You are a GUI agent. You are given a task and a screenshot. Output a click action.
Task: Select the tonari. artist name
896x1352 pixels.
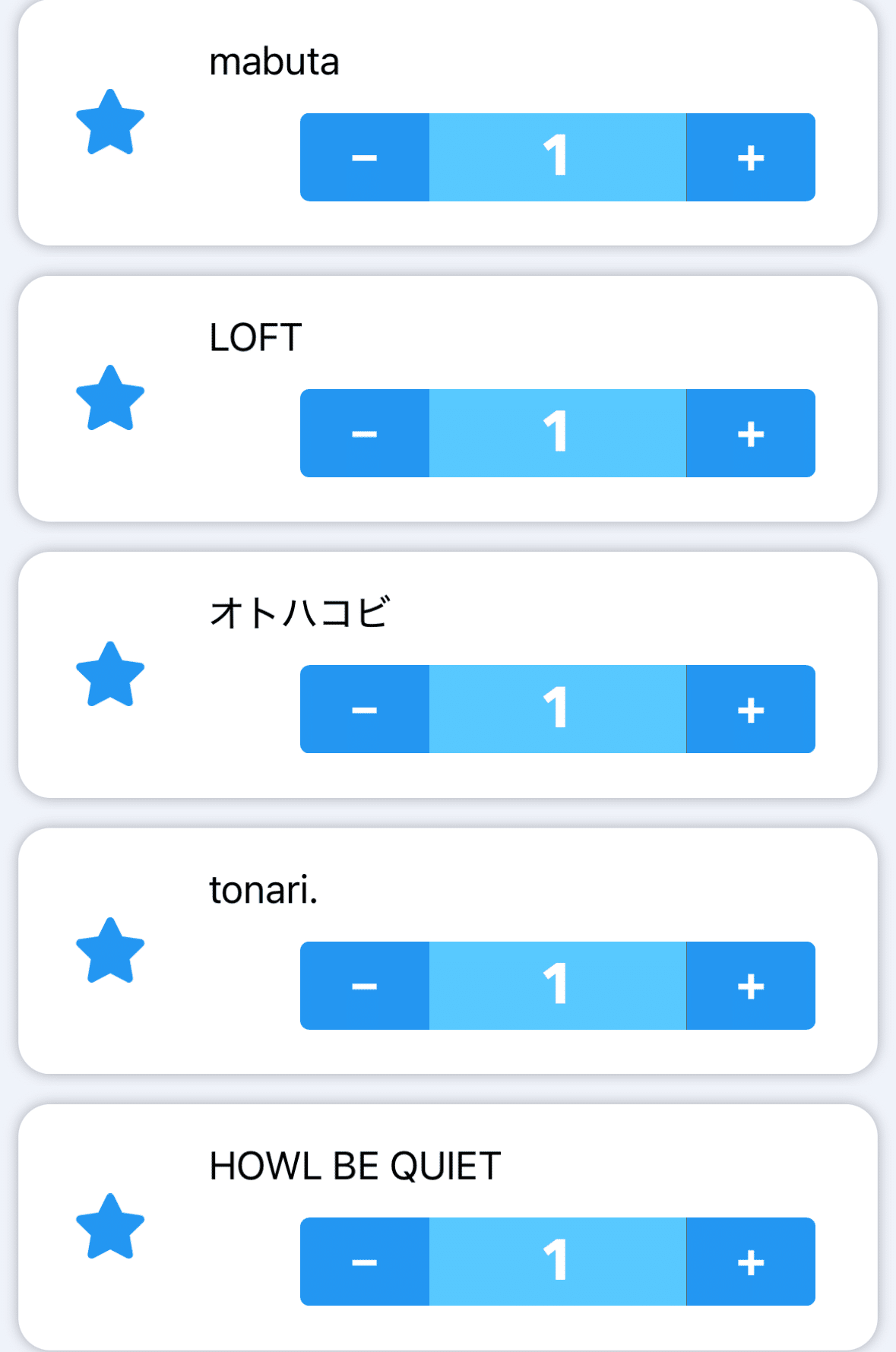pyautogui.click(x=263, y=890)
